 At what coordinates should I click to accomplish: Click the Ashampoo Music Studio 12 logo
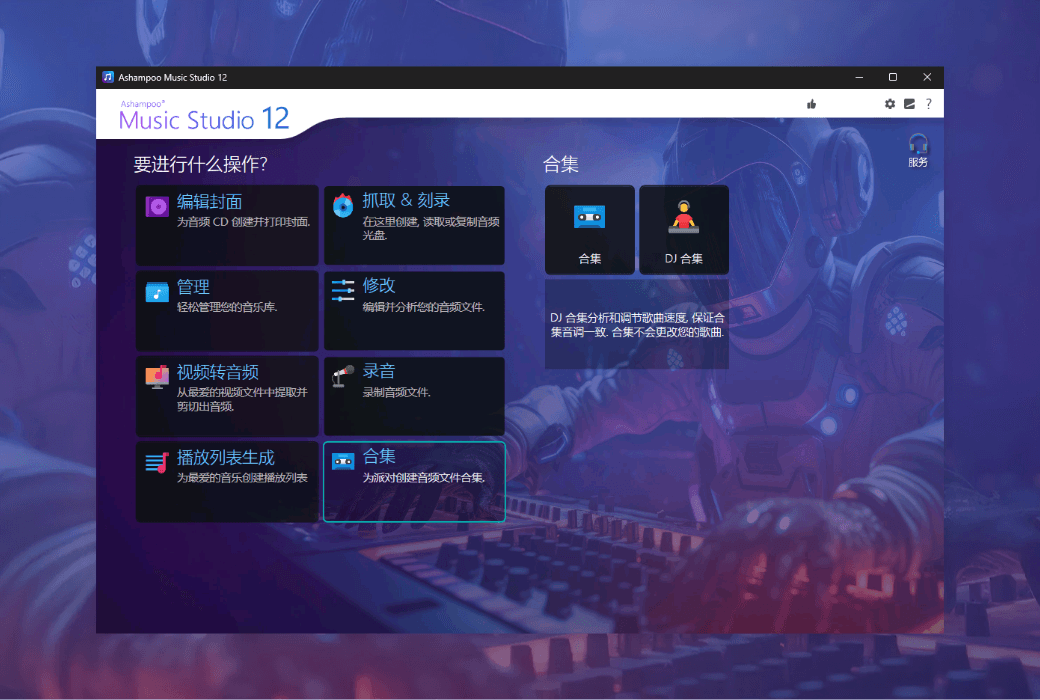point(204,116)
